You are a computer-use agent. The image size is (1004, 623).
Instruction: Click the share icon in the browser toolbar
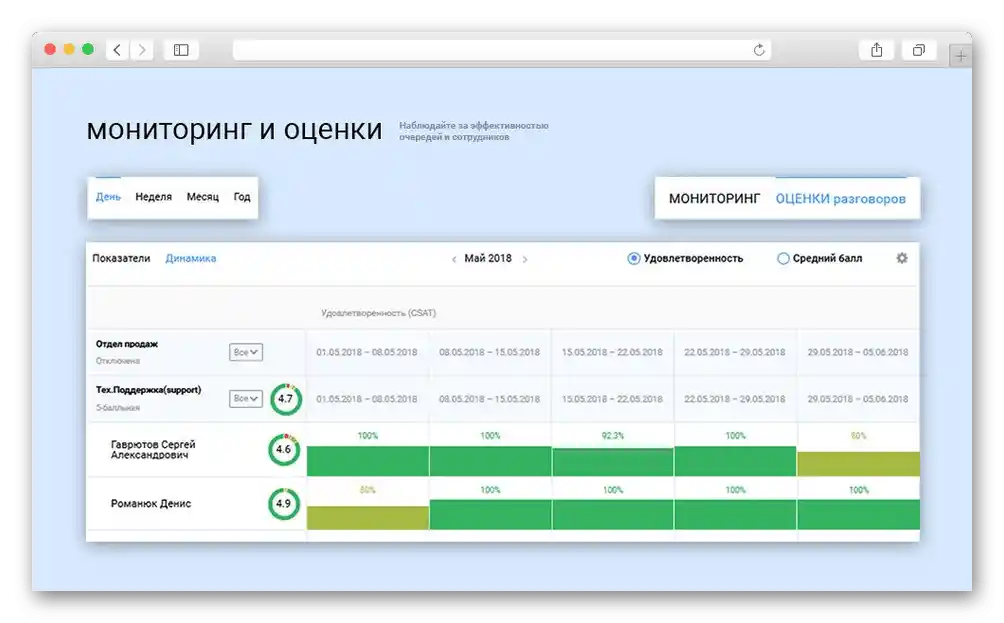pos(877,48)
